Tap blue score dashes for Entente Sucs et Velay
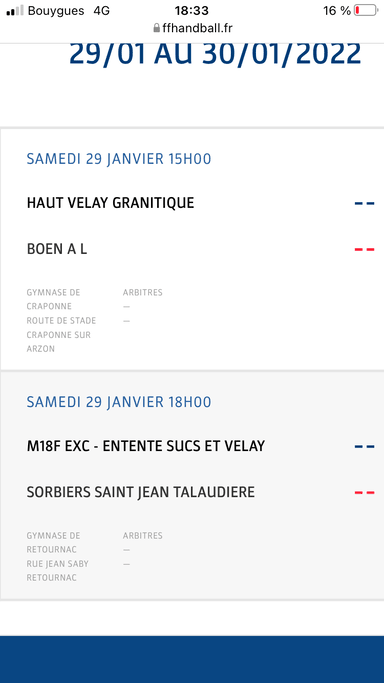Image resolution: width=384 pixels, height=683 pixels. click(364, 446)
